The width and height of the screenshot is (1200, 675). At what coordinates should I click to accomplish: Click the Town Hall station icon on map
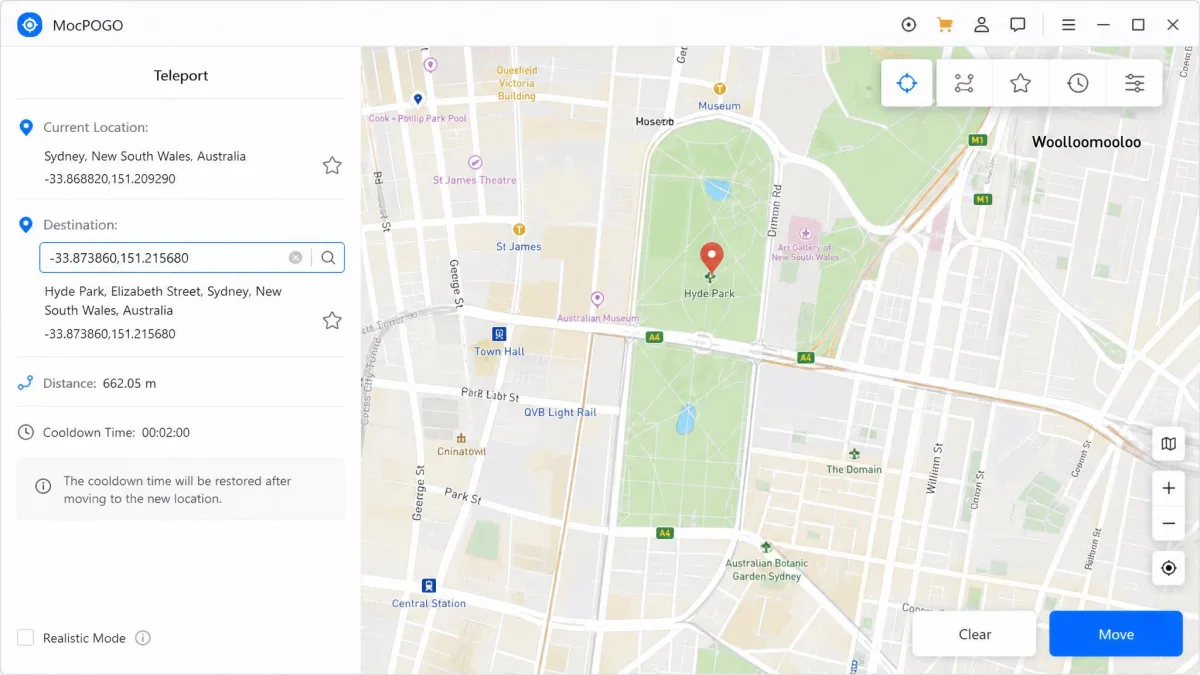(499, 334)
